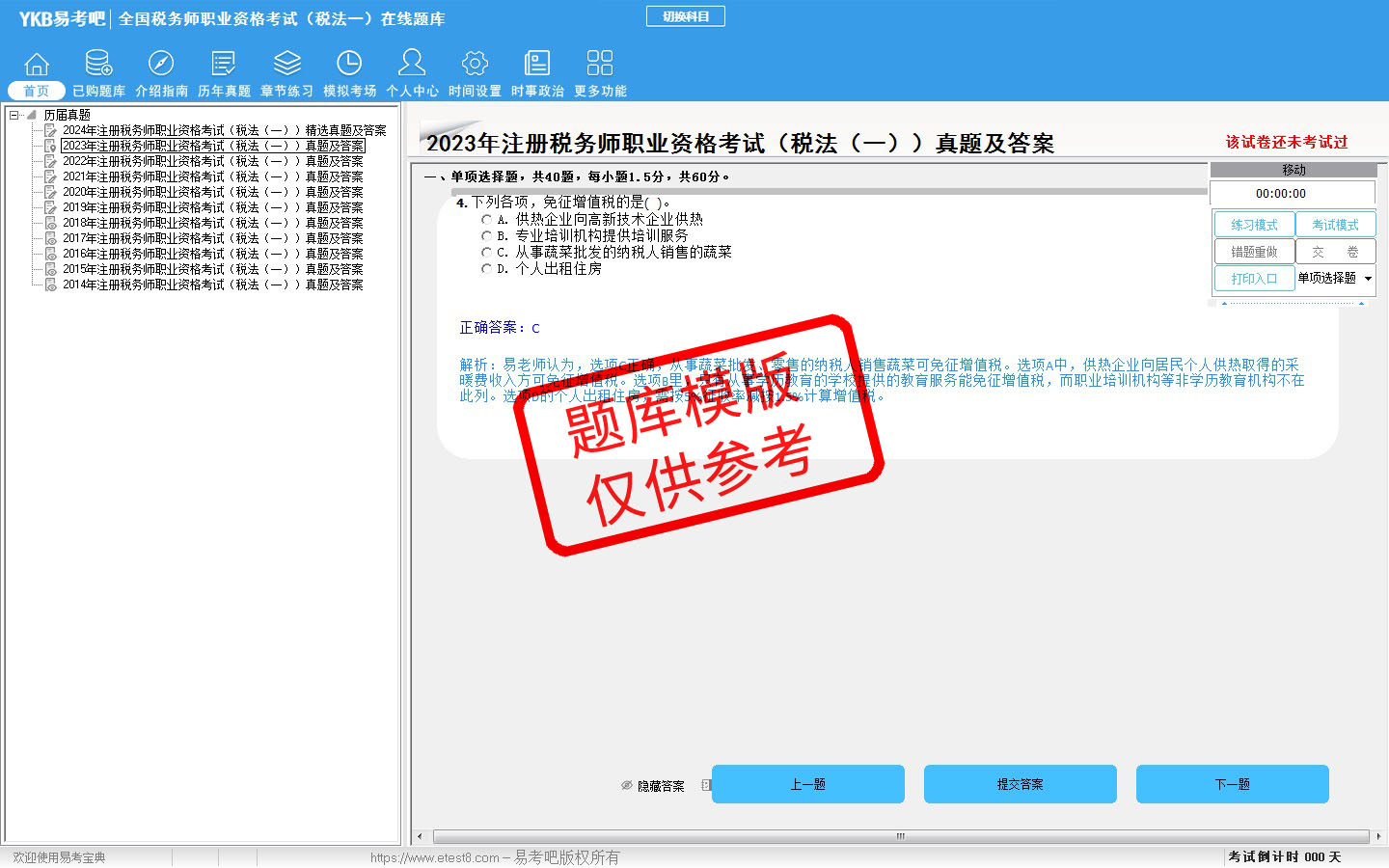Open the 单项选择题 question type dropdown

tap(1368, 279)
